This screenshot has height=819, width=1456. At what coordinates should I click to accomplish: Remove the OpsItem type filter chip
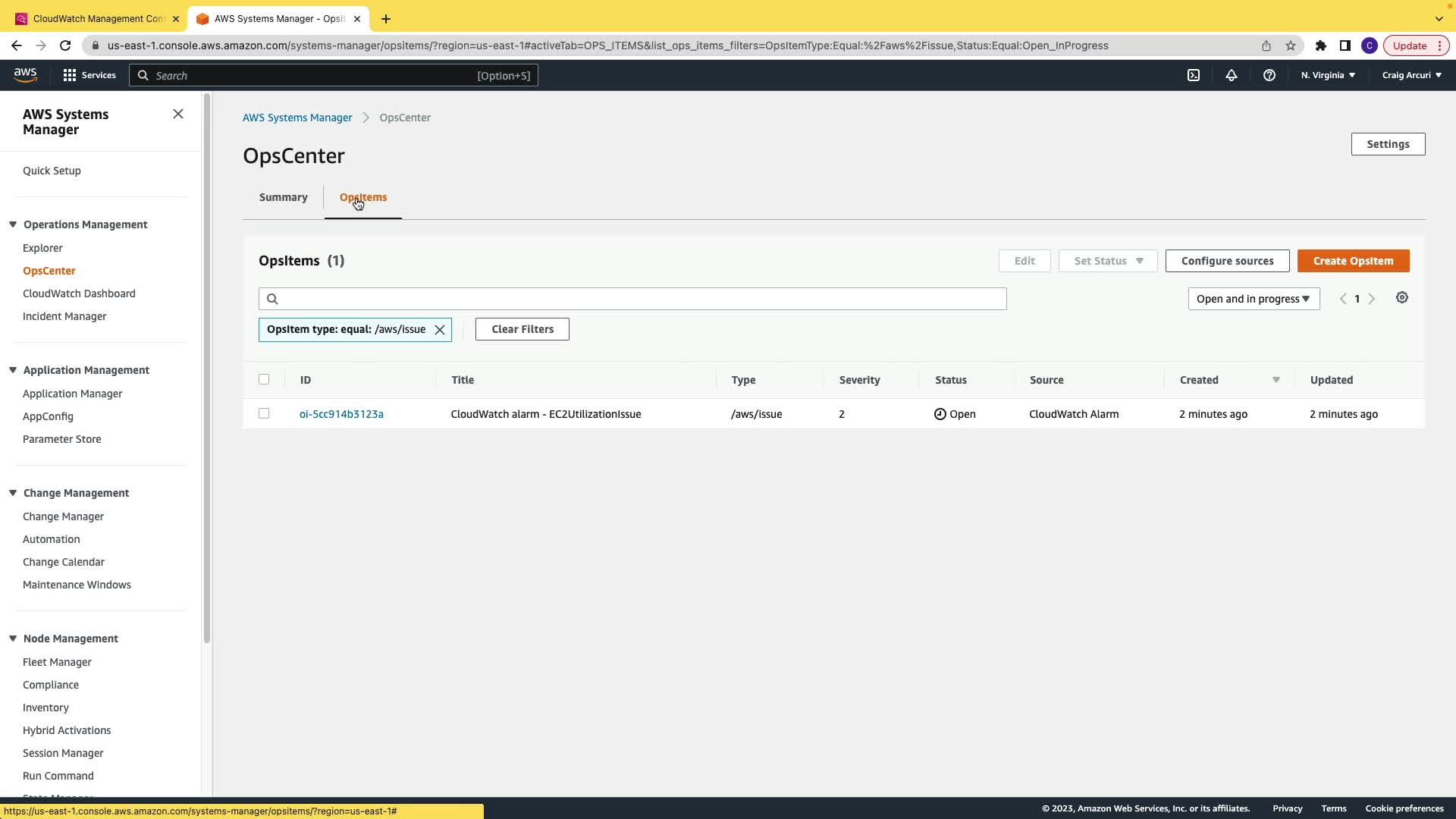point(440,330)
